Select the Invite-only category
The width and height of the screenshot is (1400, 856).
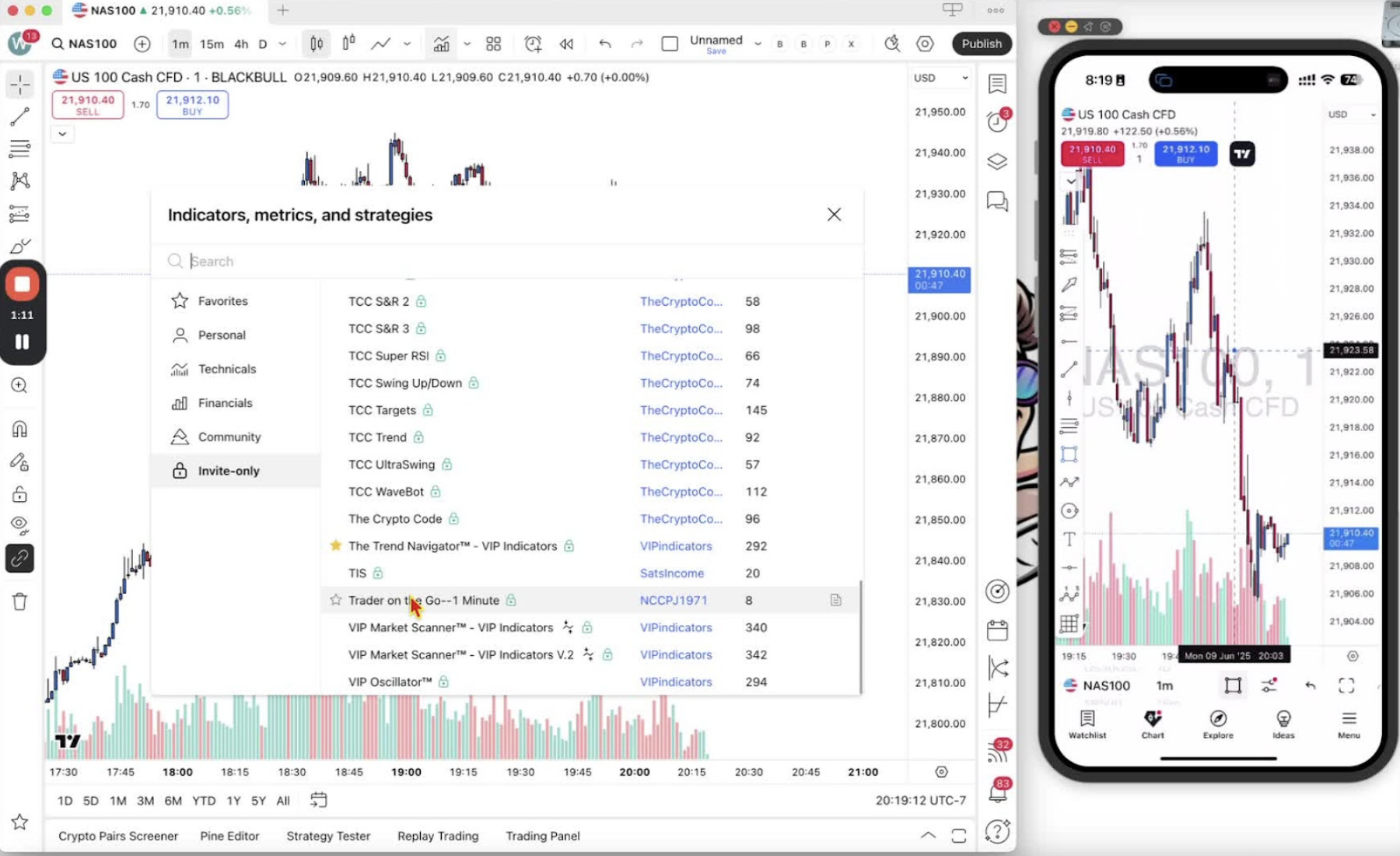[236, 471]
